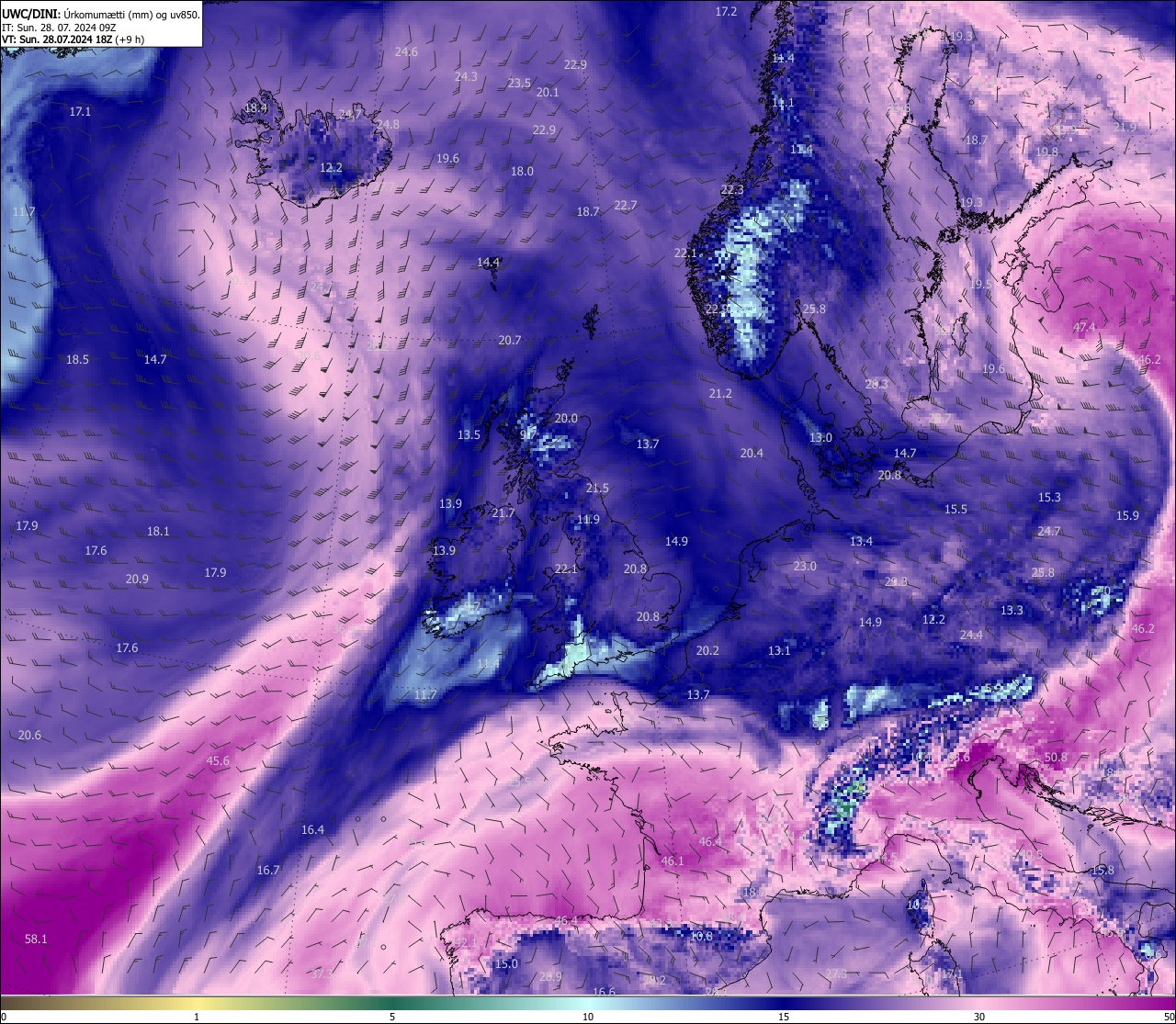The height and width of the screenshot is (1024, 1176).
Task: Click the 21.2 value label
Action: click(720, 393)
